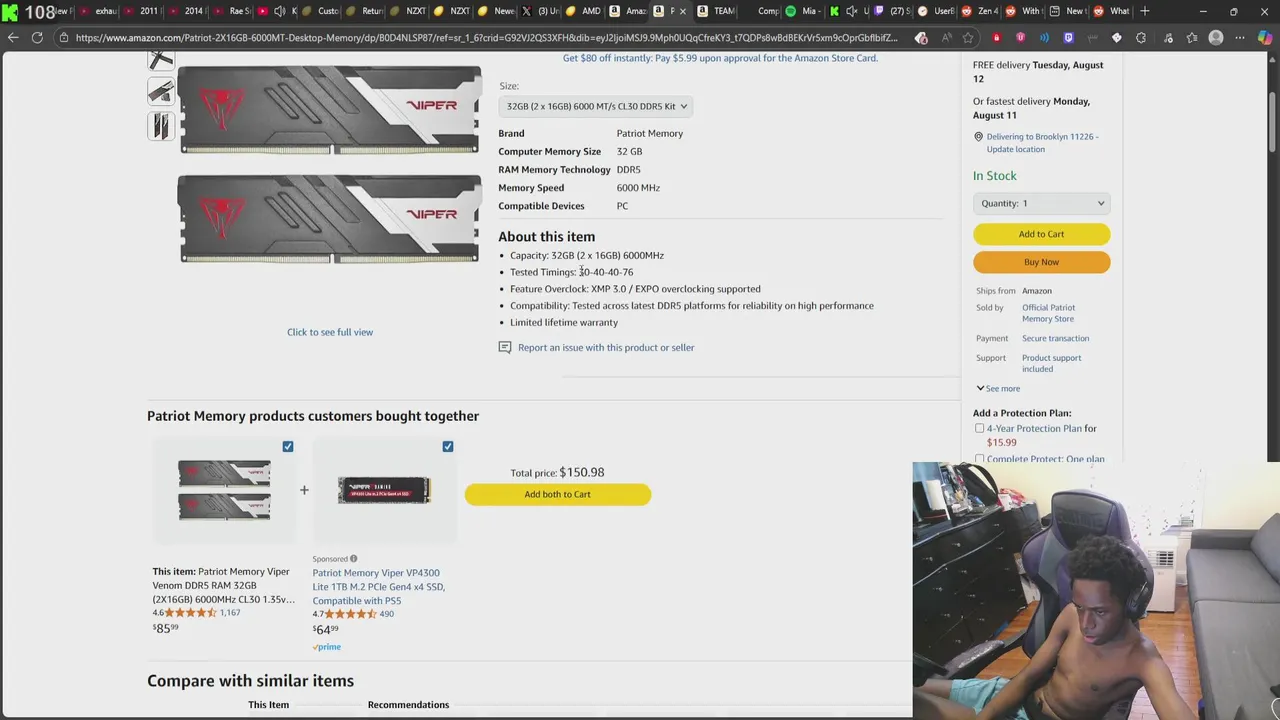Open the main Viper RAM product image
Screen dimensions: 1280x720
(x=330, y=164)
